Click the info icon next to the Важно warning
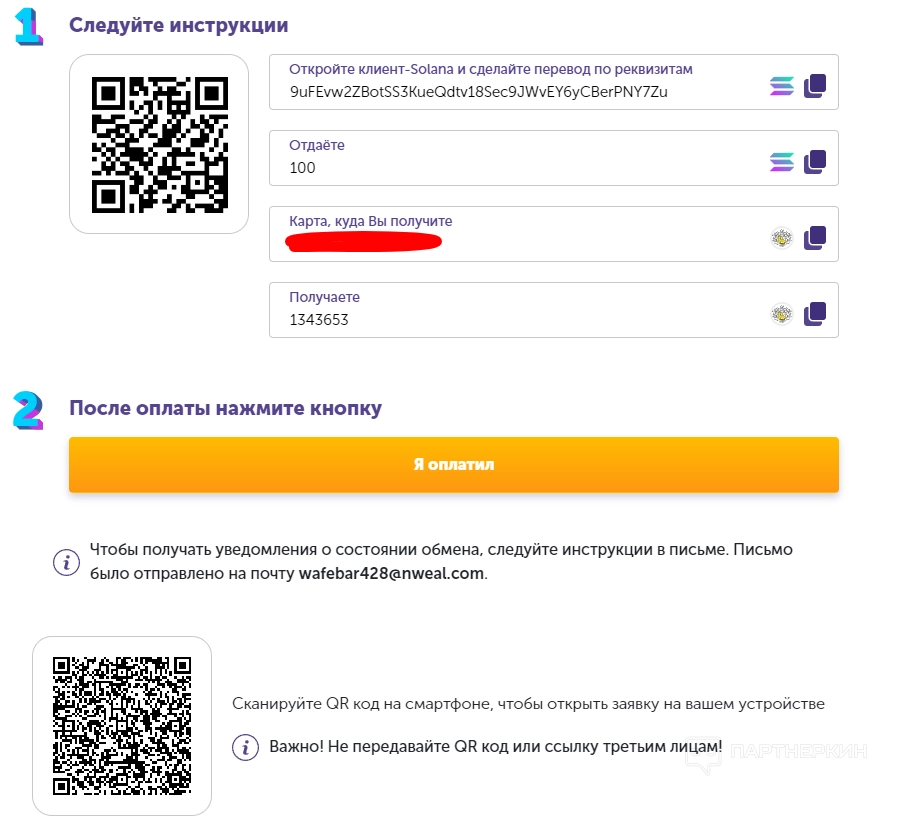The height and width of the screenshot is (827, 918). click(x=245, y=747)
